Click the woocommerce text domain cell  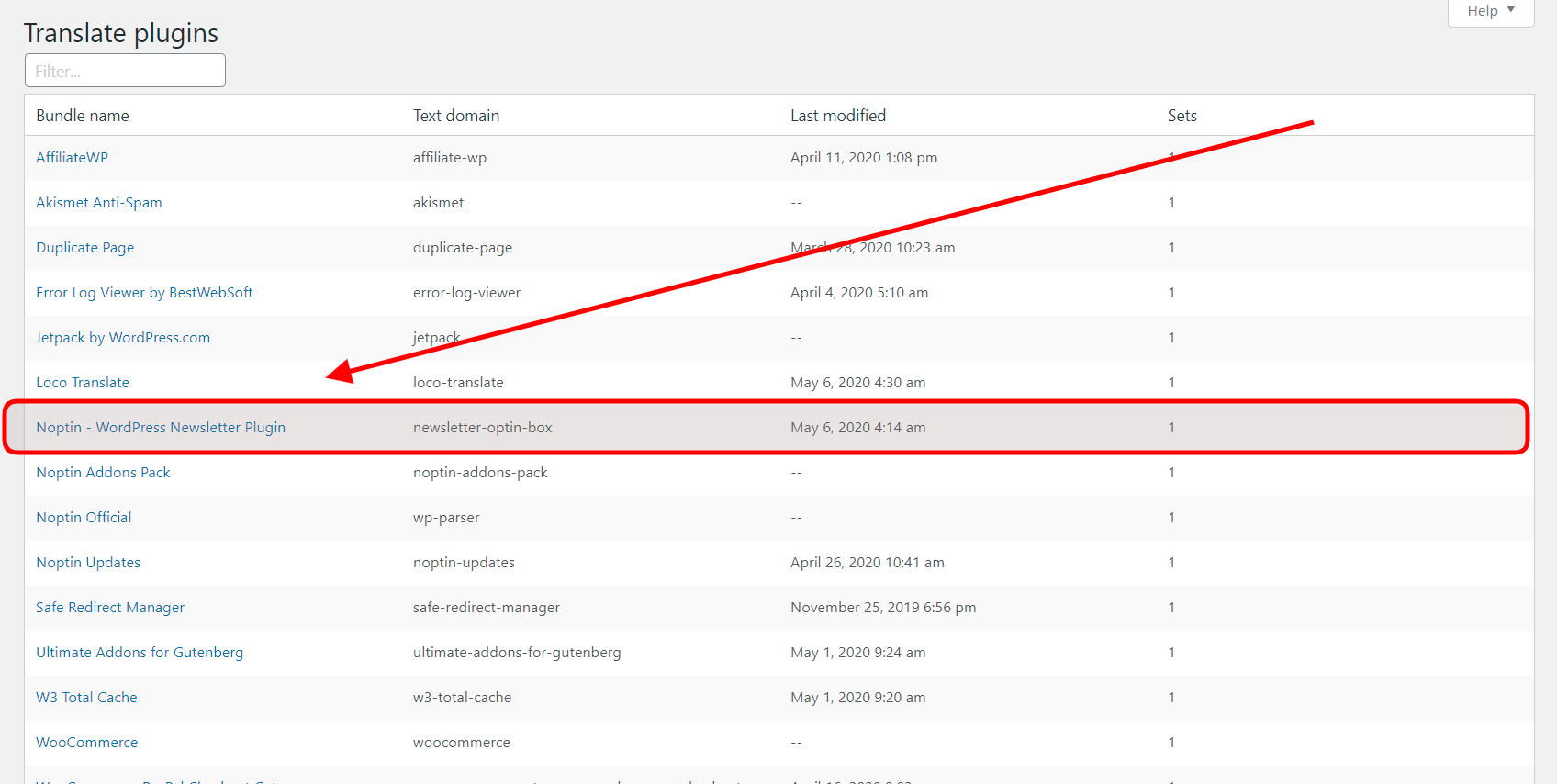(462, 743)
